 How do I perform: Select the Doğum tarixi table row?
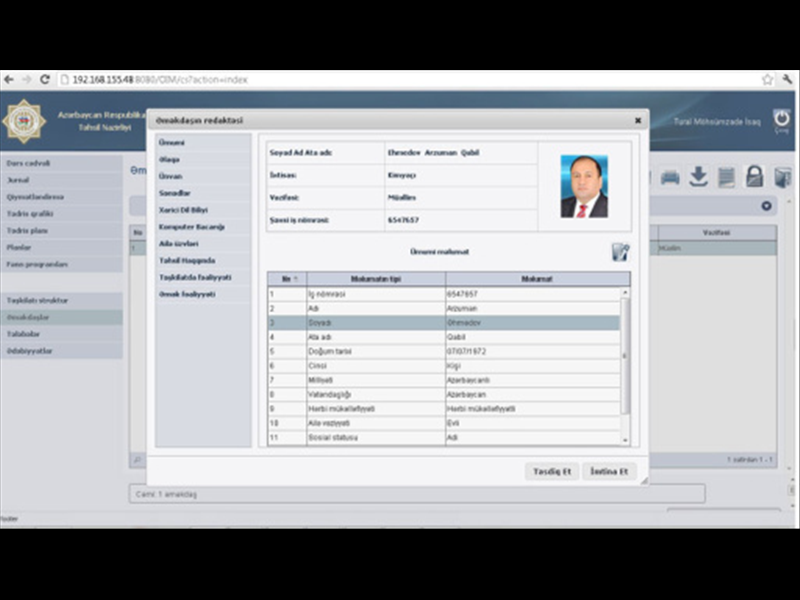pos(444,352)
